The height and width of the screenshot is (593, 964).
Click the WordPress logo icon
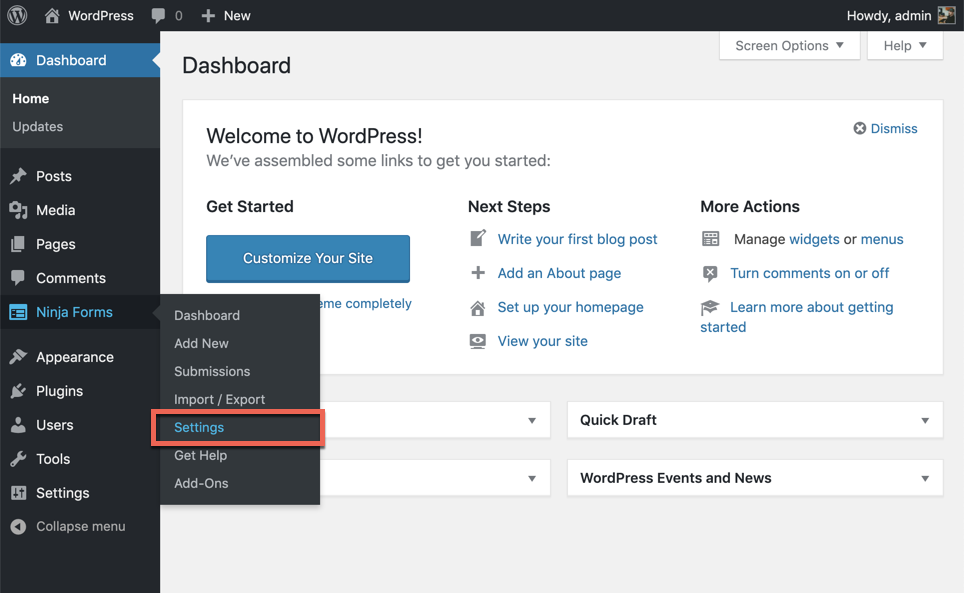click(x=17, y=15)
